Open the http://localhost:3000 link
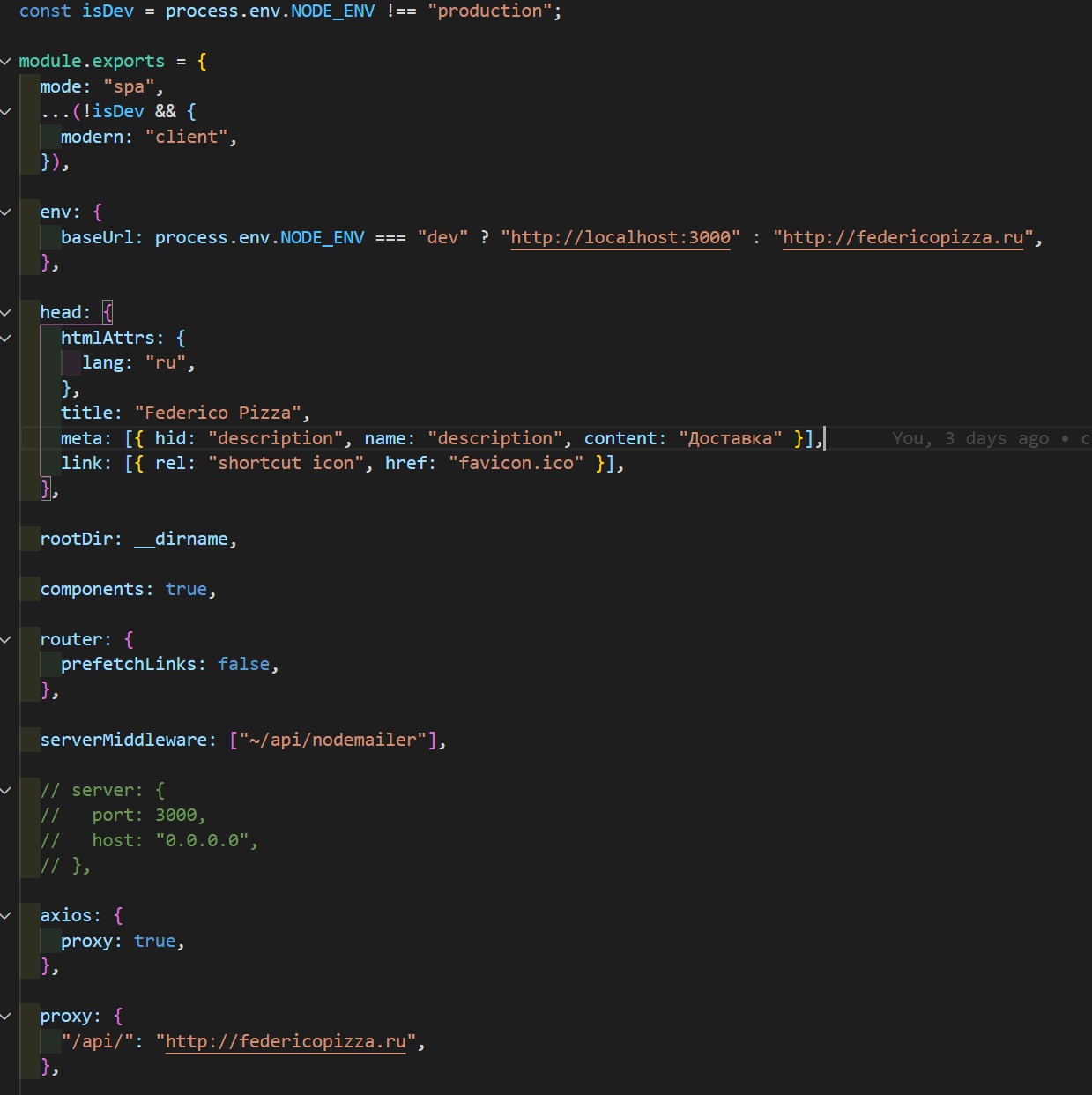This screenshot has height=1095, width=1092. [620, 237]
